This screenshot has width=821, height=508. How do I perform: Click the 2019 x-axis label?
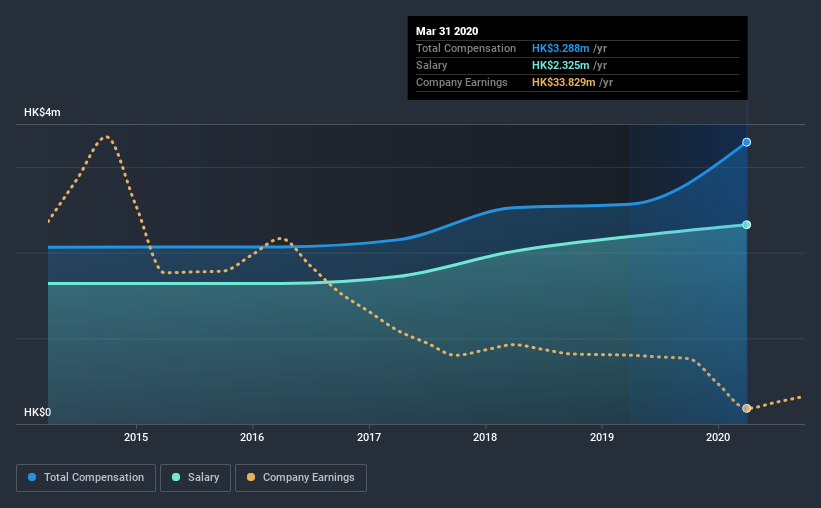602,437
